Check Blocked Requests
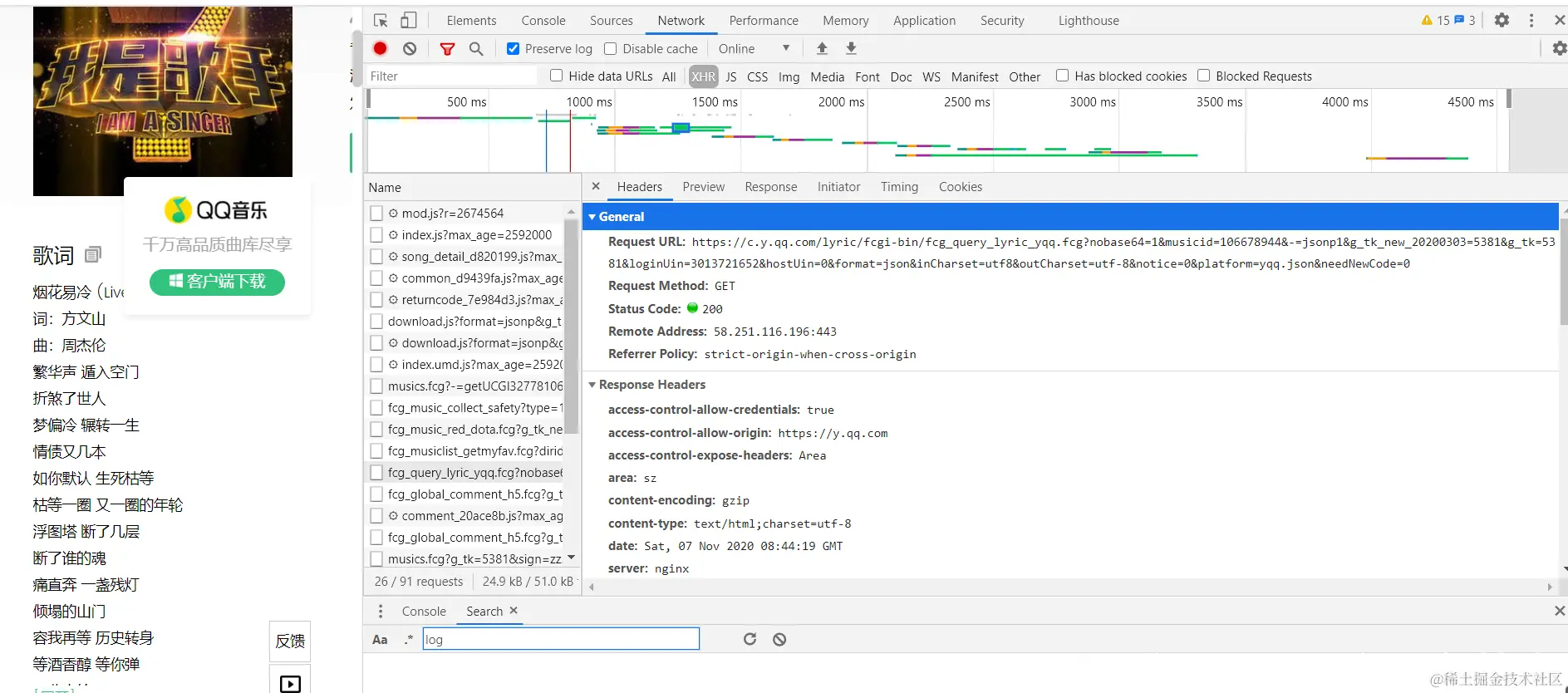 point(1203,76)
